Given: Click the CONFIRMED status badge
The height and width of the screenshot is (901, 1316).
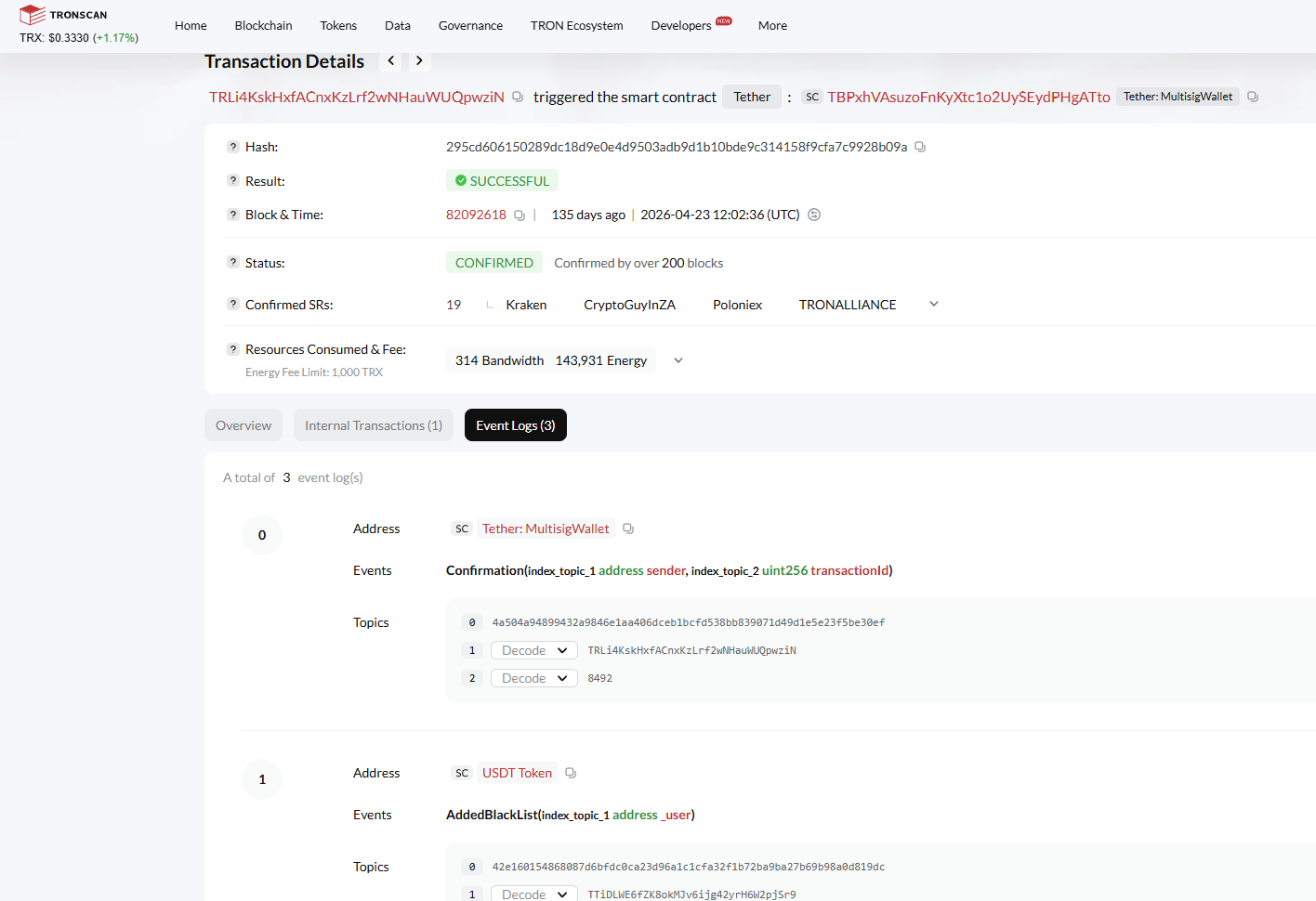Looking at the screenshot, I should 494,263.
